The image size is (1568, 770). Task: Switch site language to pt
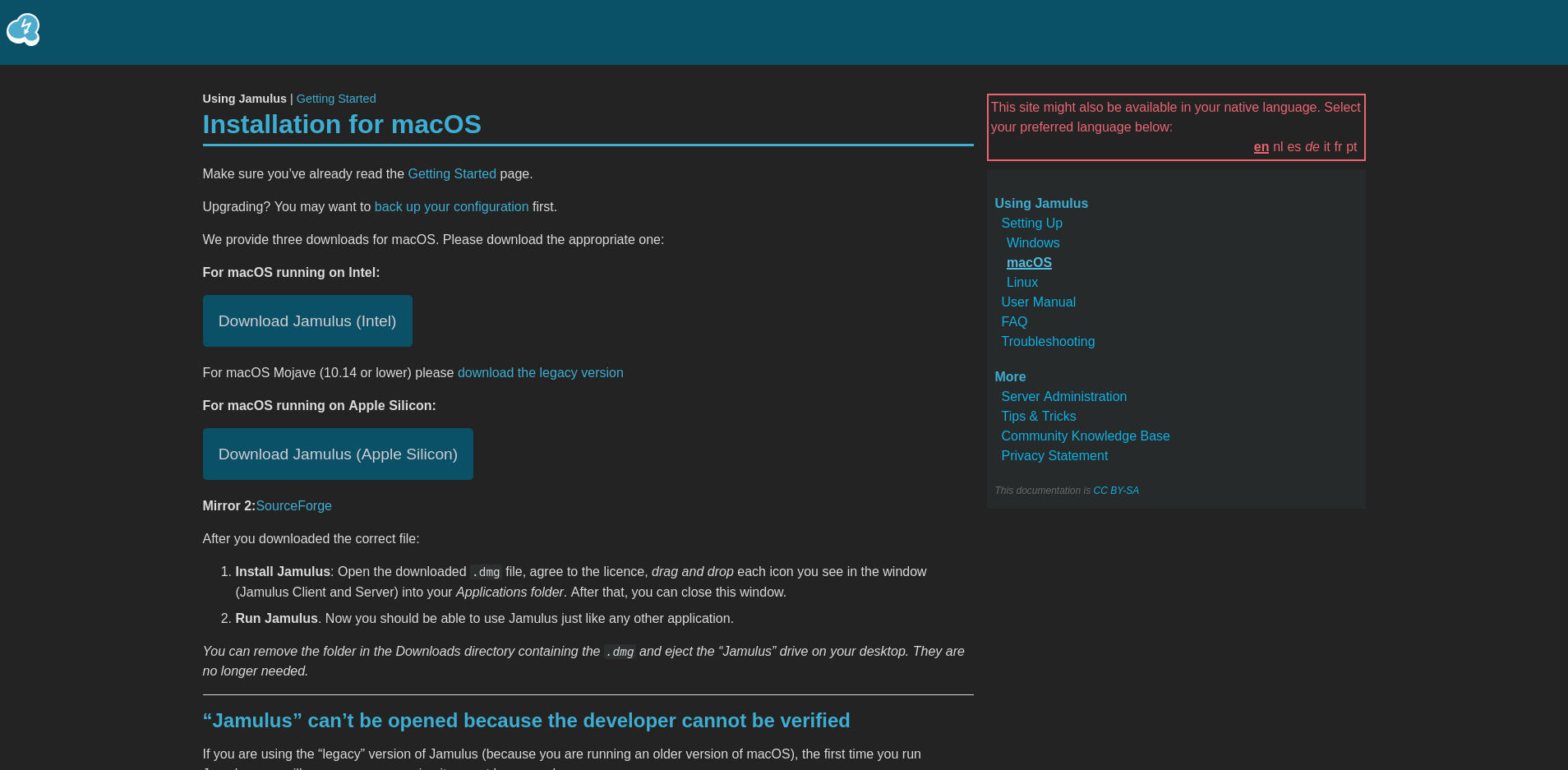coord(1352,147)
